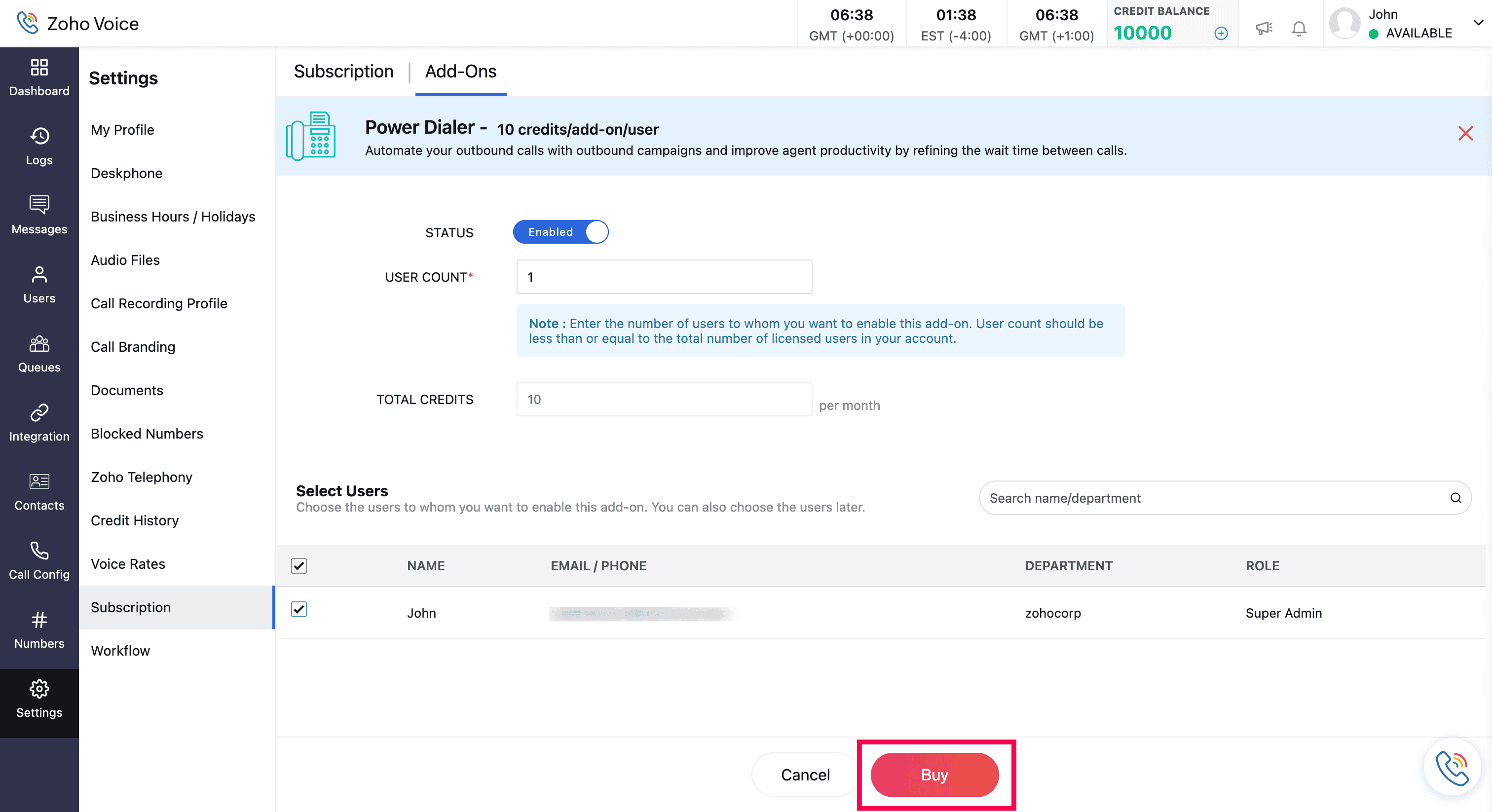1492x812 pixels.
Task: Close the Power Dialer panel
Action: click(x=1465, y=134)
